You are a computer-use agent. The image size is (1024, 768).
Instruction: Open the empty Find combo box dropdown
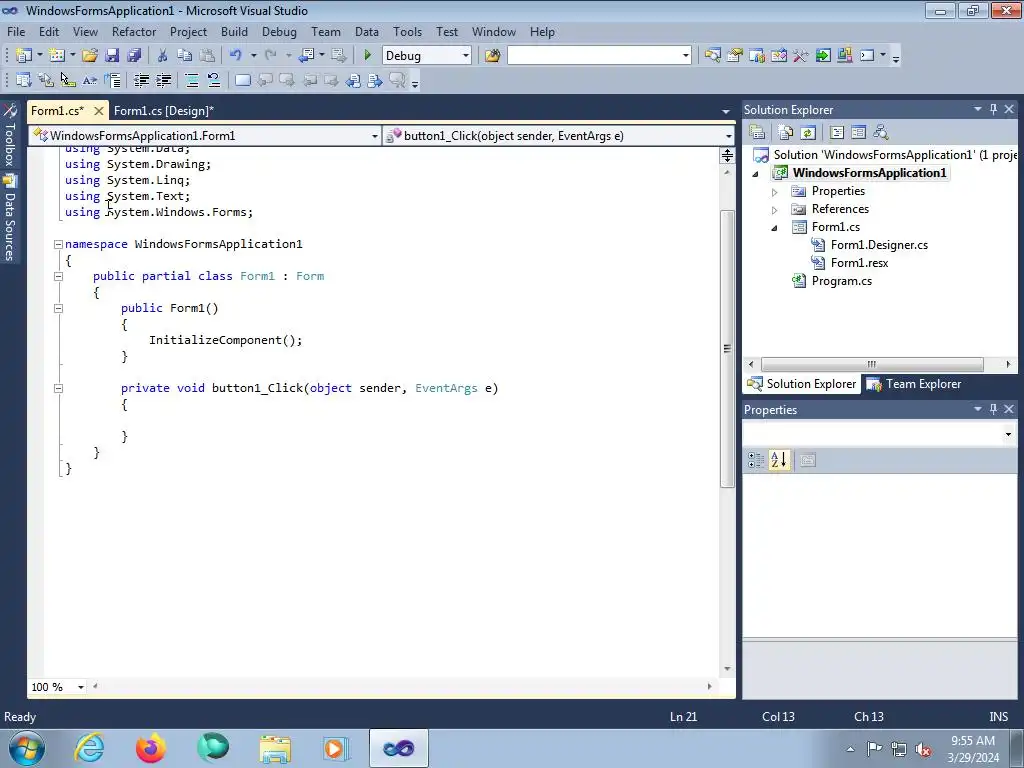coord(685,56)
